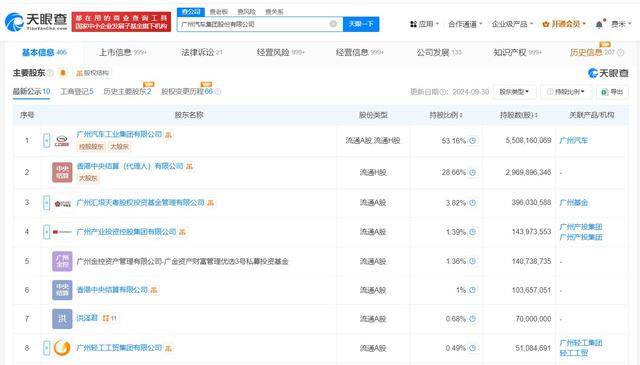The width and height of the screenshot is (640, 365).
Task: Clear the search field with X icon
Action: pyautogui.click(x=333, y=24)
